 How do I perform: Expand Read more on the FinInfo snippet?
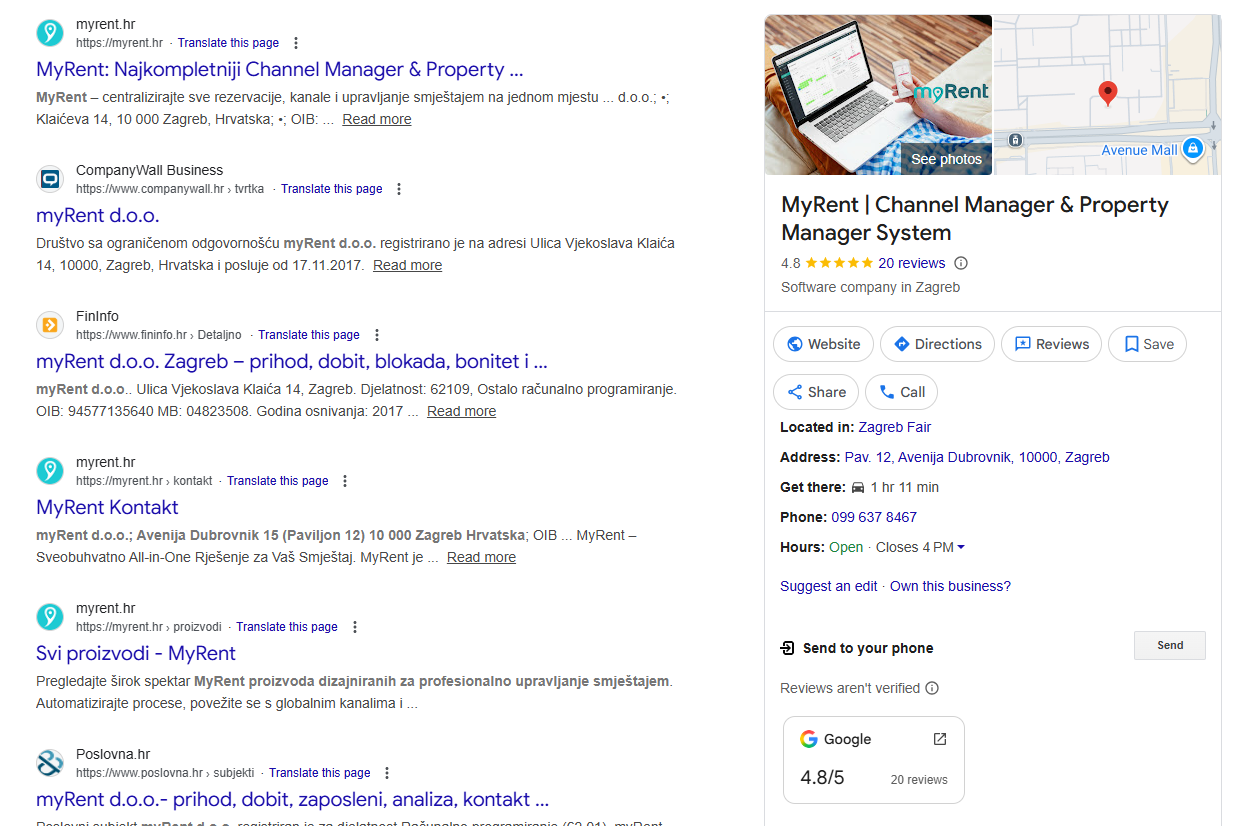click(x=461, y=411)
